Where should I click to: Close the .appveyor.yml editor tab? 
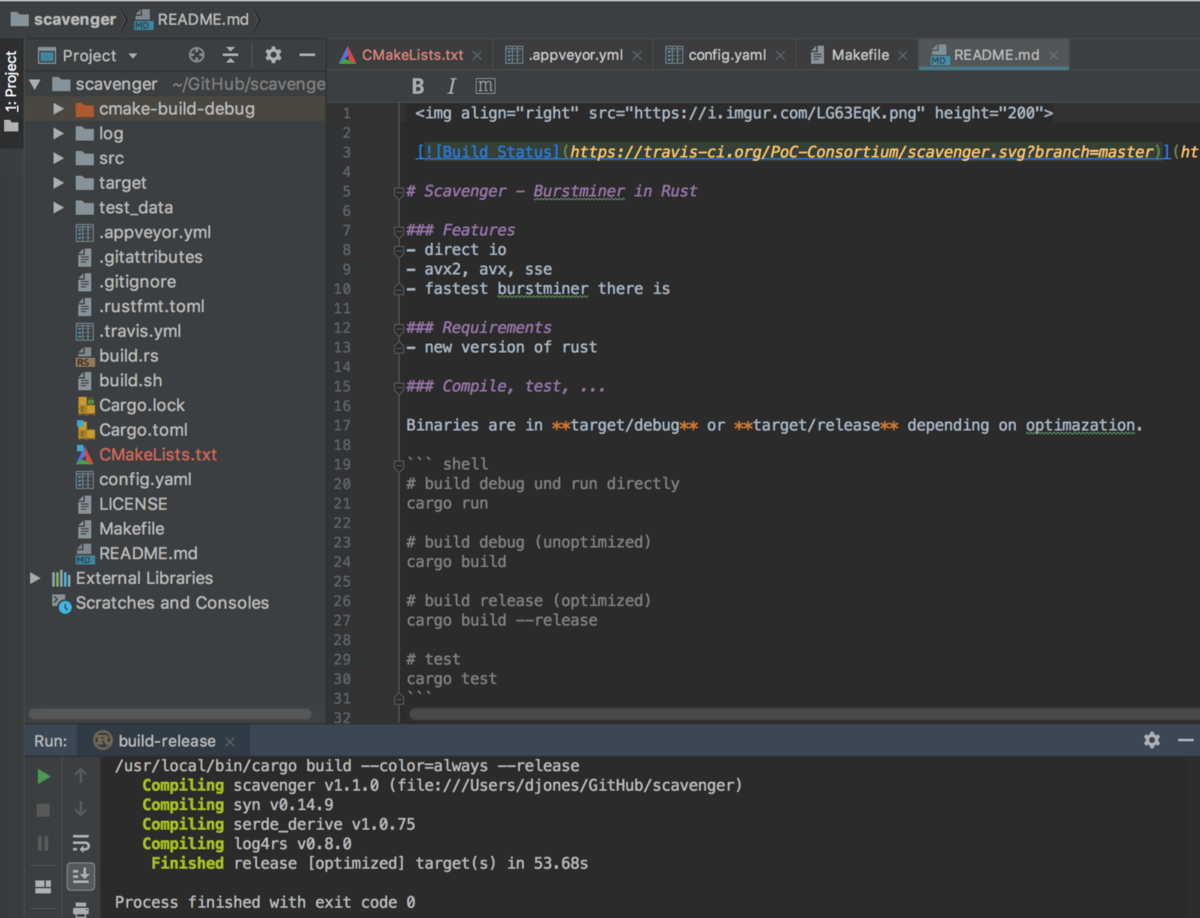[637, 56]
